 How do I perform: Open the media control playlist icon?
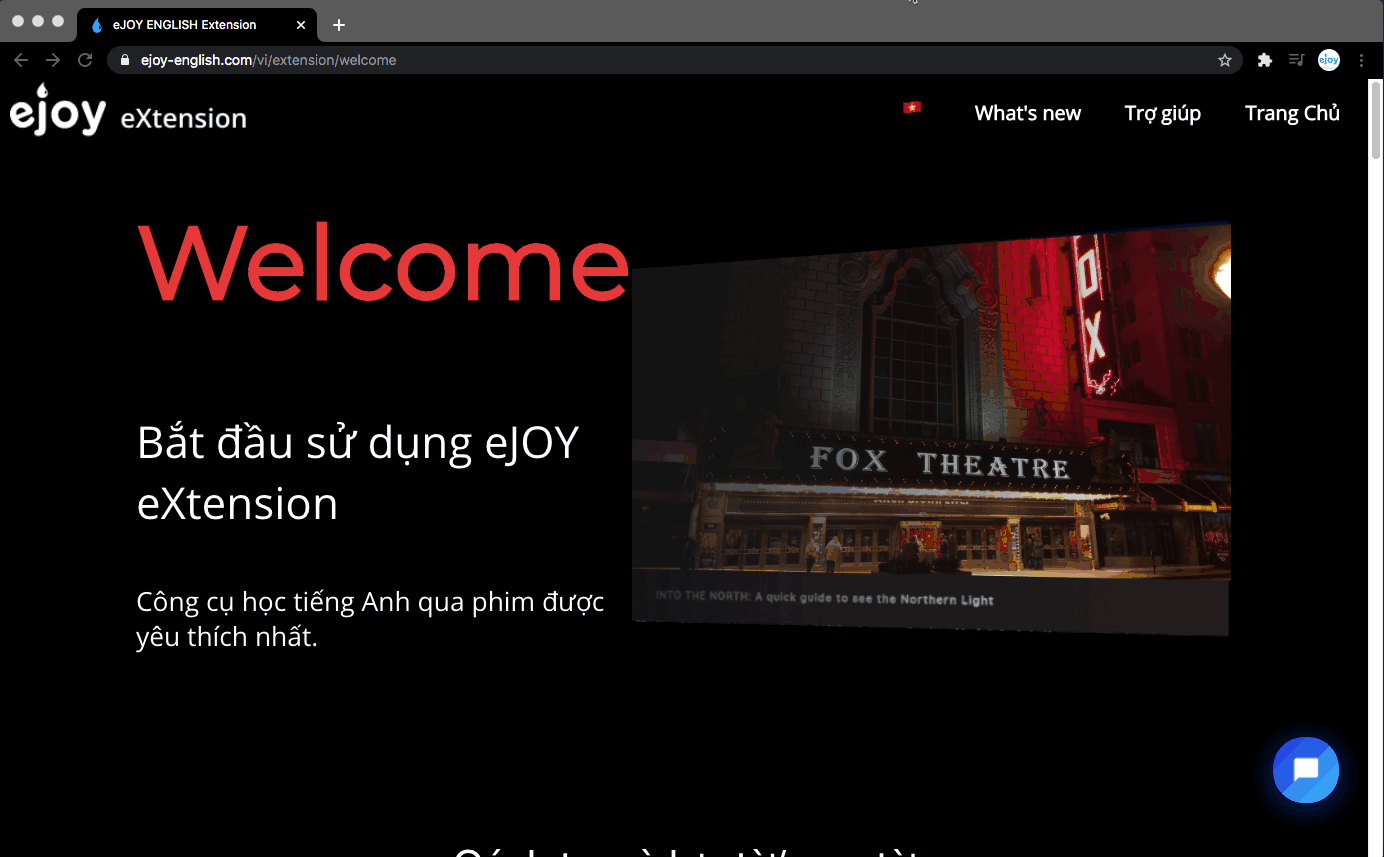1296,60
